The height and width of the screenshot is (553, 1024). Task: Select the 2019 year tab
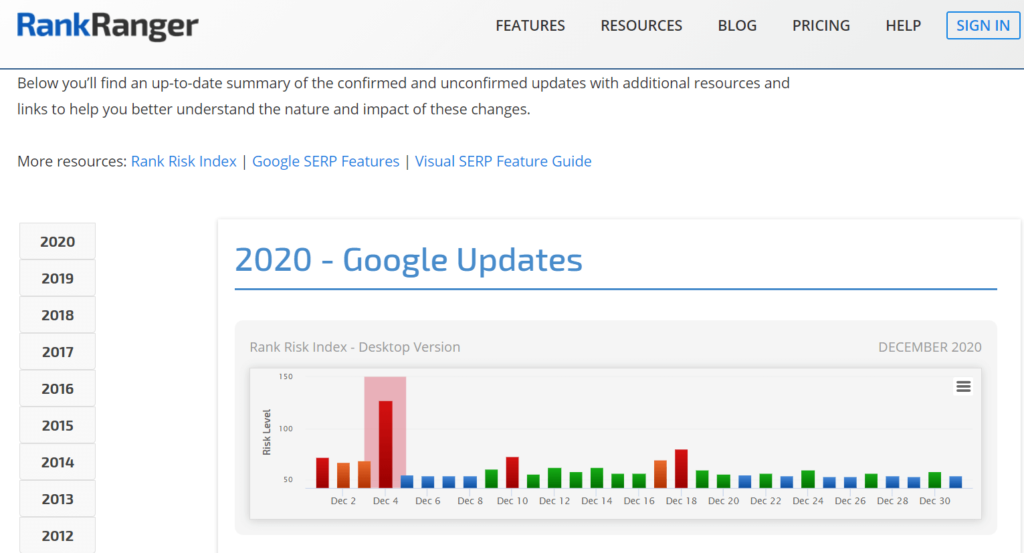(57, 278)
